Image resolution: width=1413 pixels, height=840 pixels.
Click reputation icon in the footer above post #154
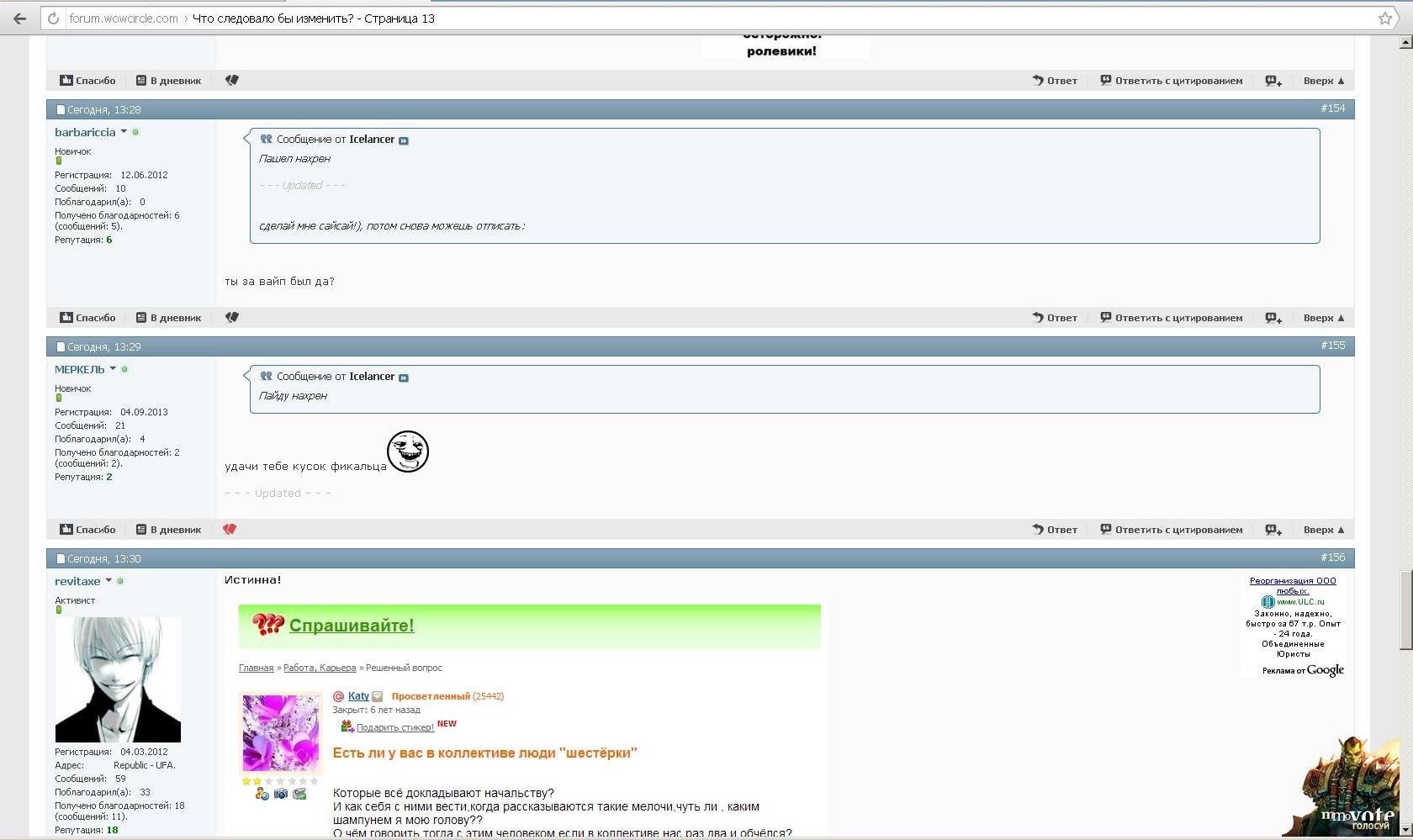tap(232, 80)
